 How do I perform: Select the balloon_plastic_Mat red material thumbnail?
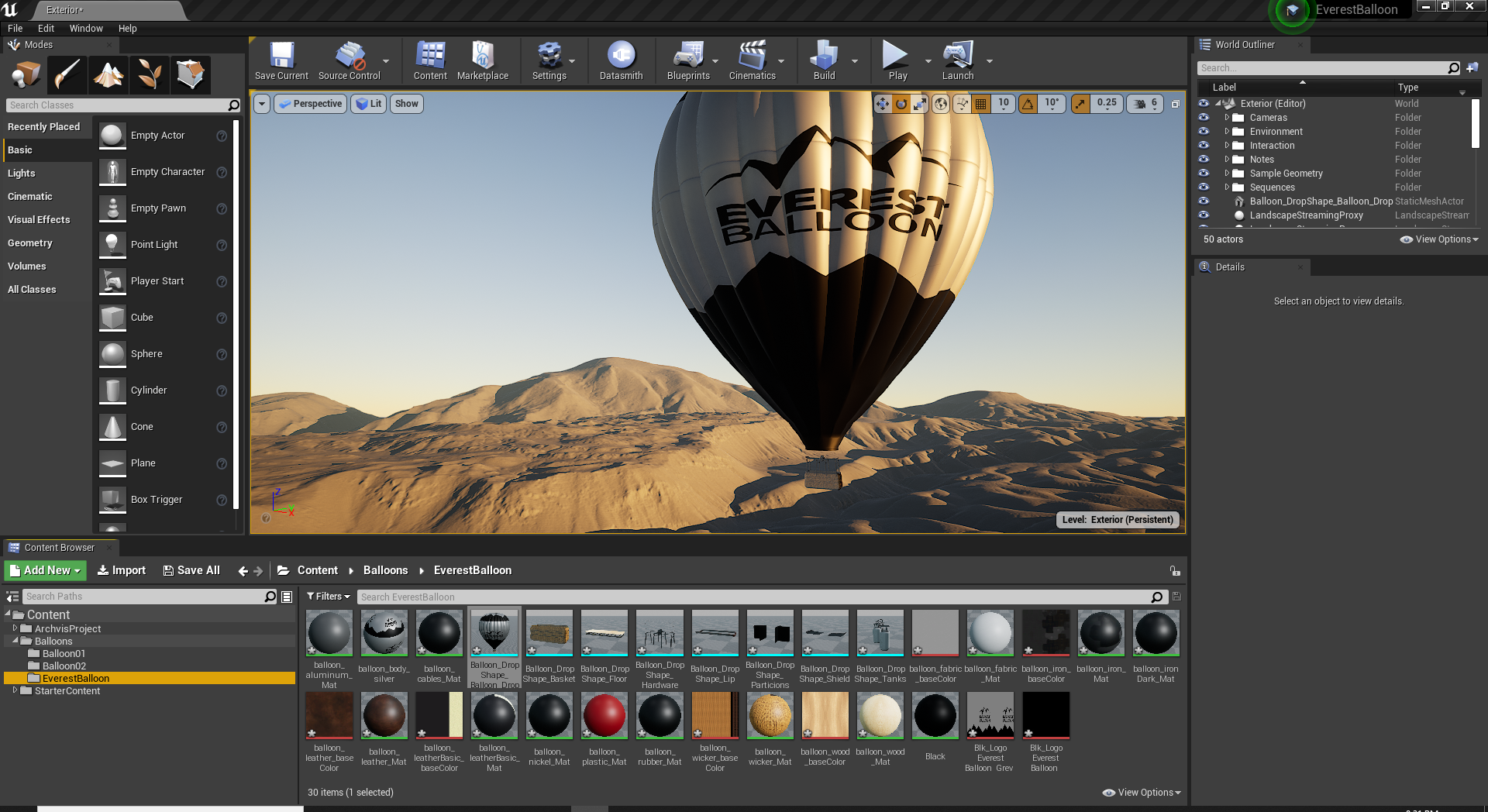(x=604, y=715)
